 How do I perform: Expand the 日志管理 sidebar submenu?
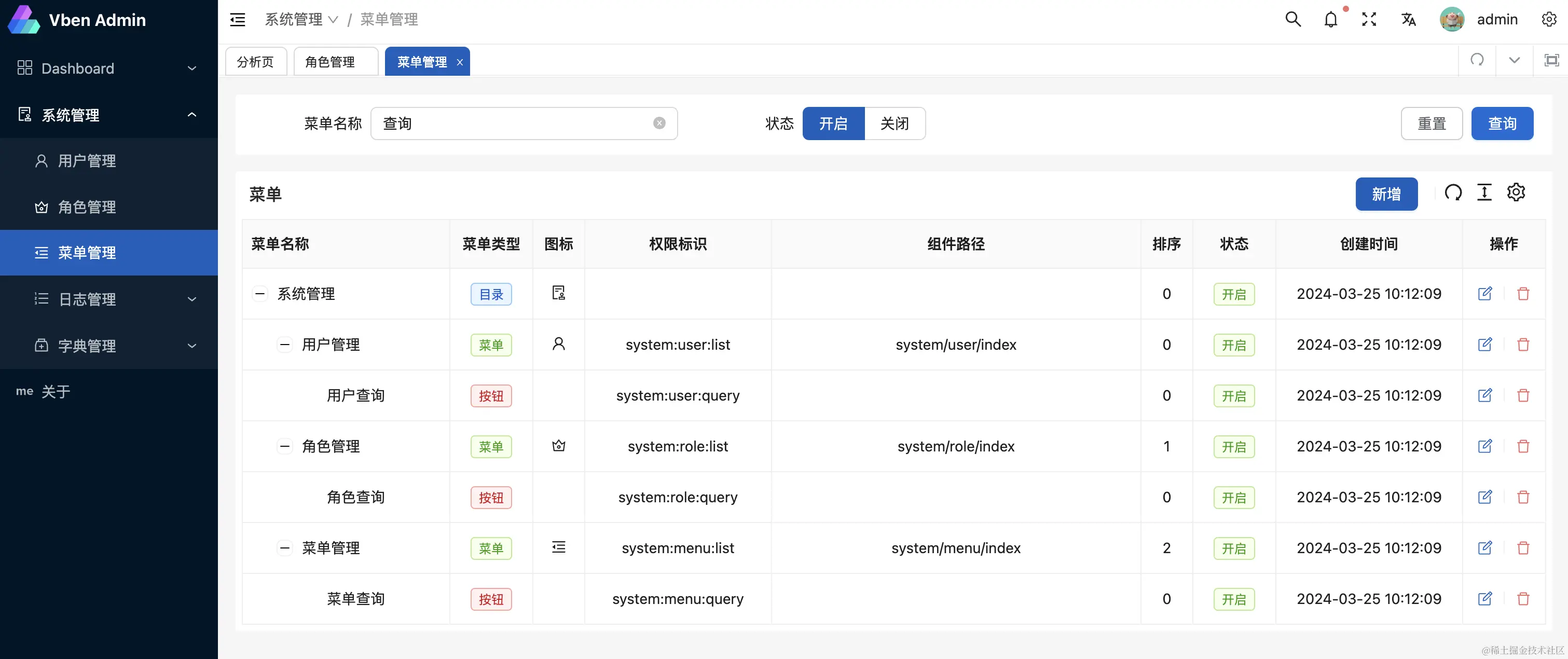tap(108, 299)
